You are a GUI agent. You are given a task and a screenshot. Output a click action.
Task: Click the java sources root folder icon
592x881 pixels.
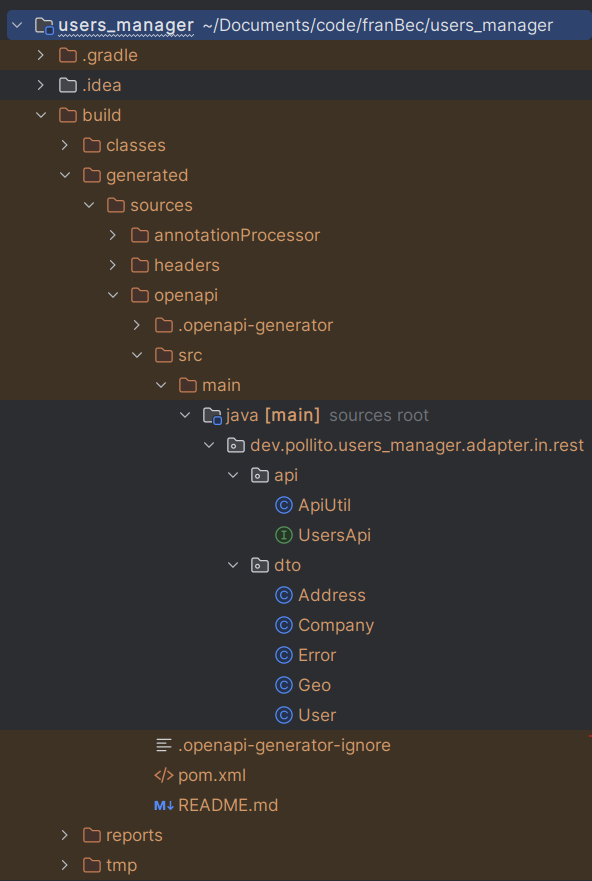(212, 416)
